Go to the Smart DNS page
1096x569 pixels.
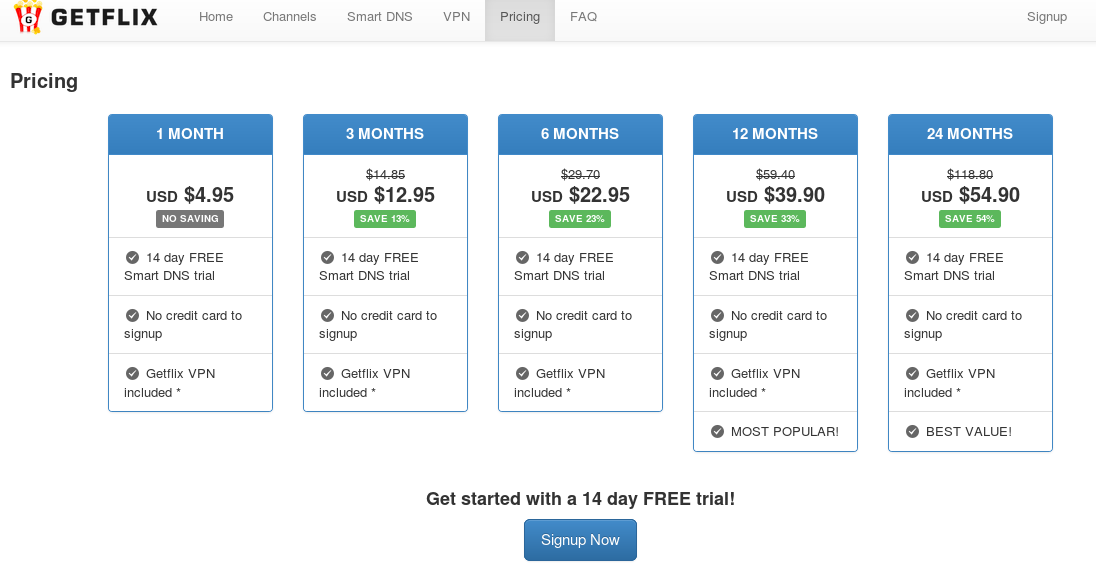[x=380, y=17]
